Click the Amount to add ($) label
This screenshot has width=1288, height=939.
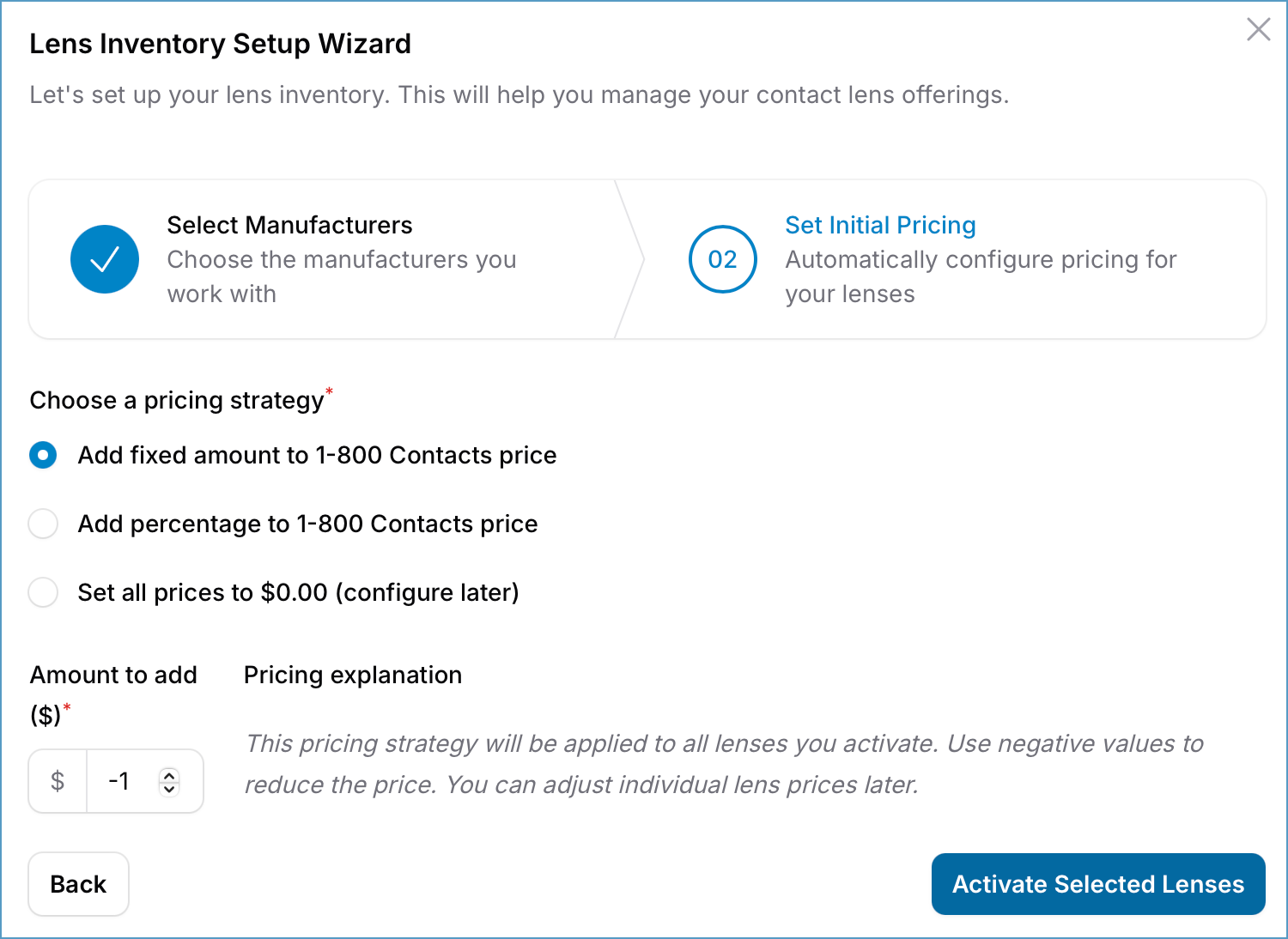(113, 694)
